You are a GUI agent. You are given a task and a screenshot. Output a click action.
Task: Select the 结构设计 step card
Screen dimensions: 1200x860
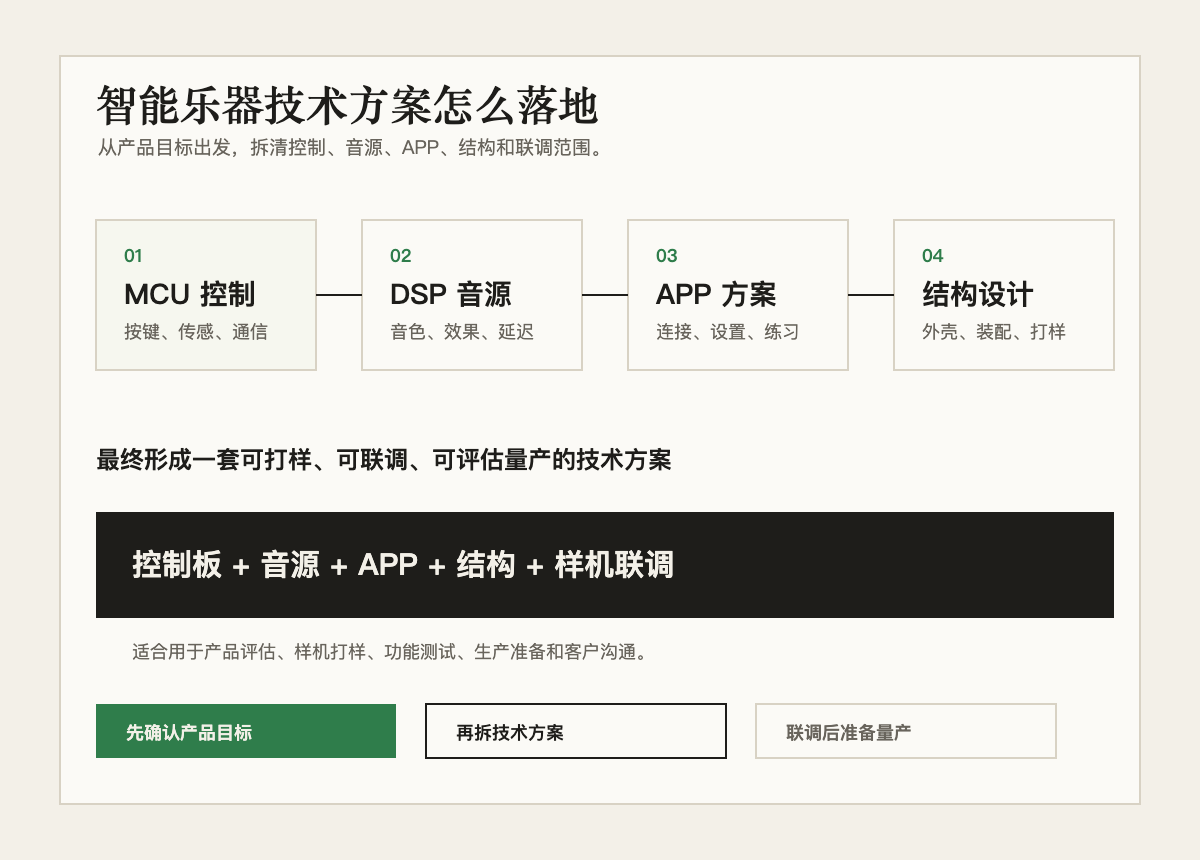pyautogui.click(x=1004, y=295)
